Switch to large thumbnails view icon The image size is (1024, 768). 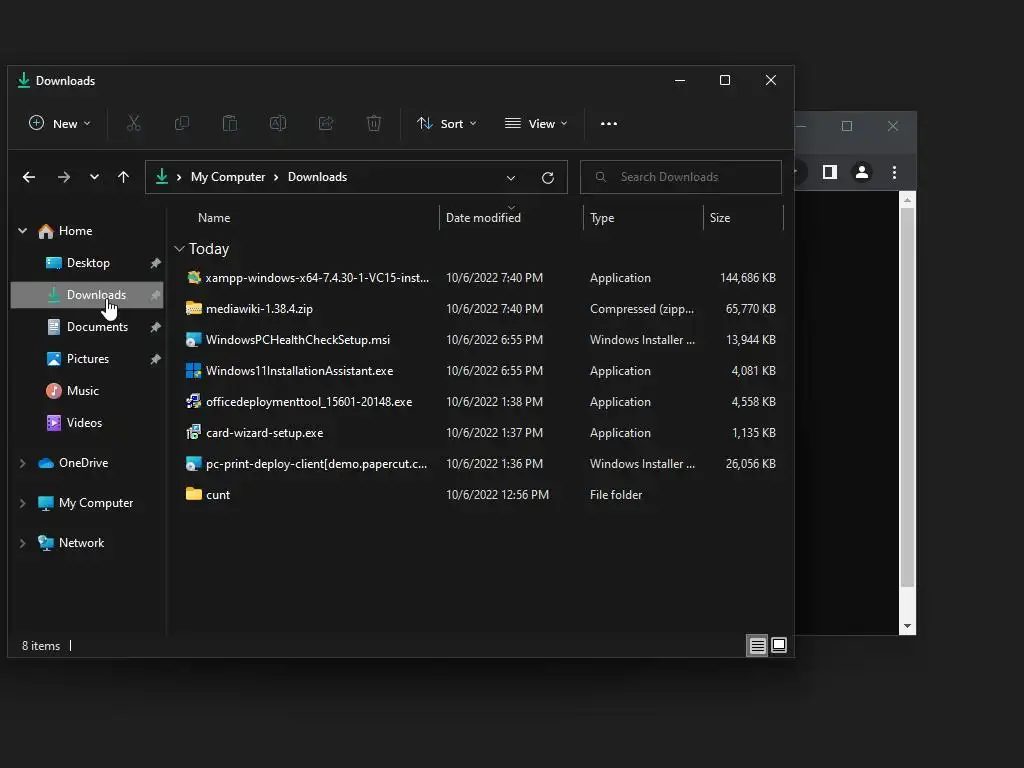[778, 646]
